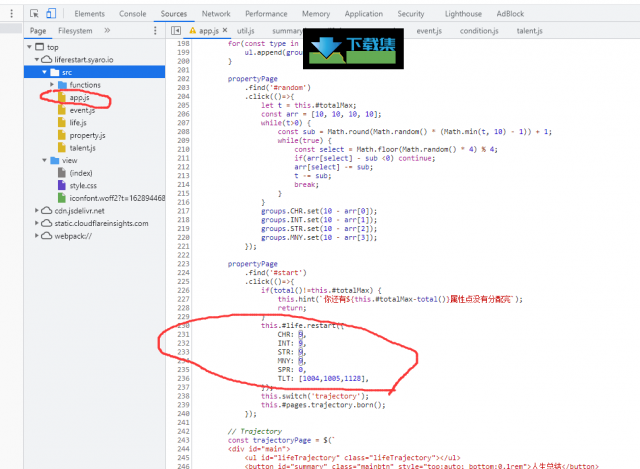The width and height of the screenshot is (640, 469).
Task: Collapse the view folder arrow
Action: pyautogui.click(x=44, y=160)
